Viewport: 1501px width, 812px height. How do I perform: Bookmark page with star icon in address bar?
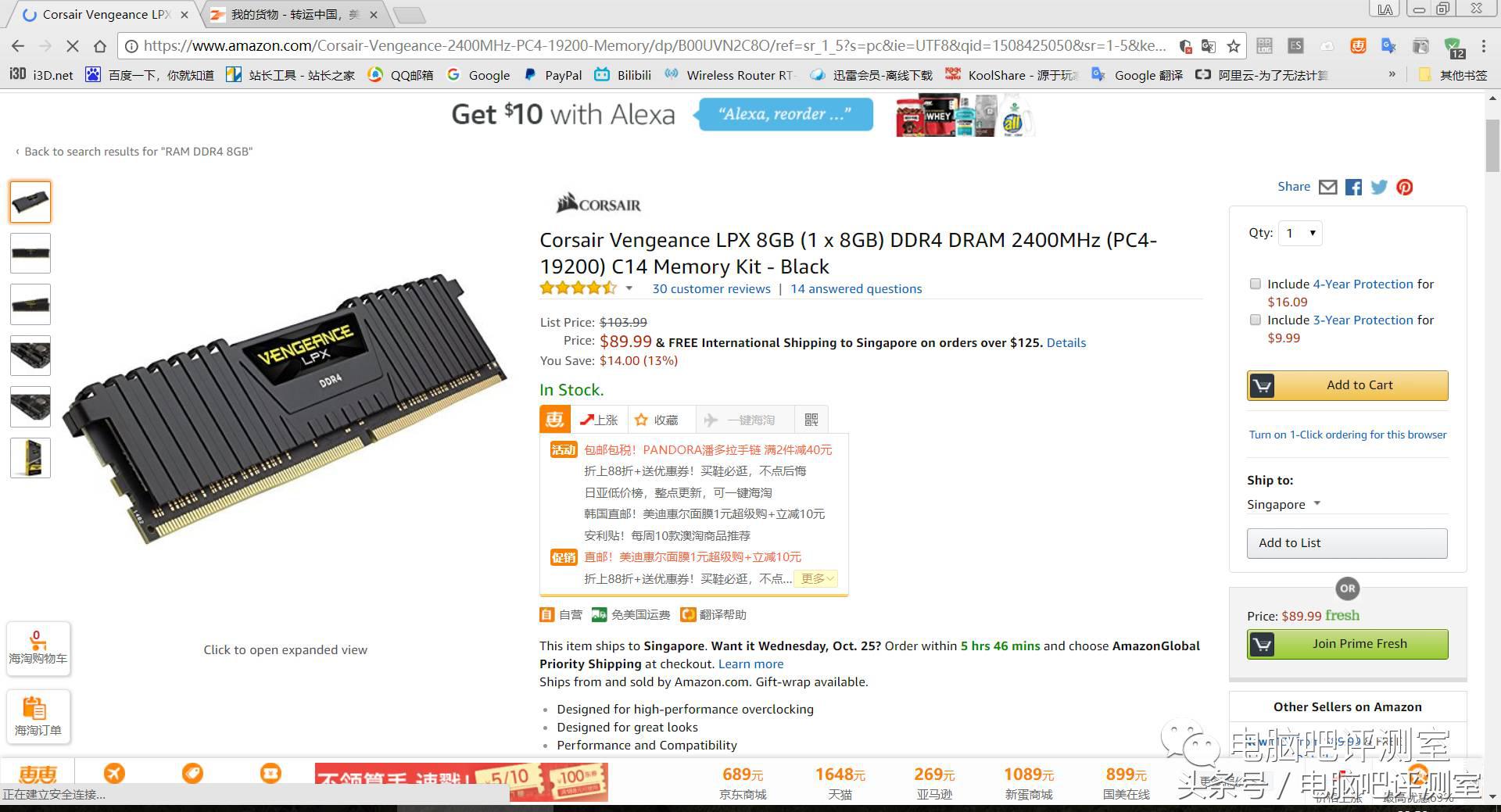click(x=1234, y=46)
